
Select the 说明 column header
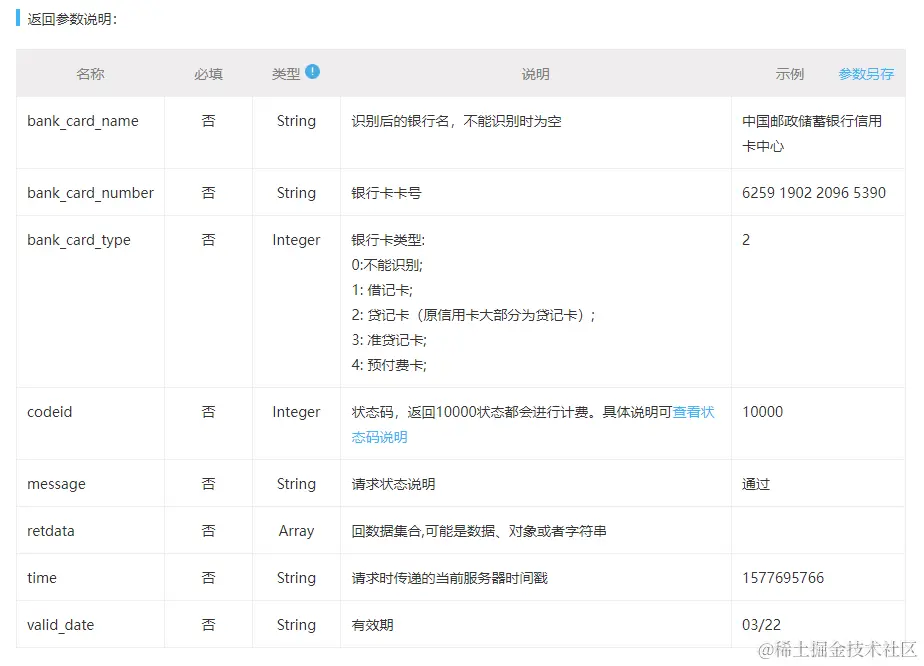[536, 73]
